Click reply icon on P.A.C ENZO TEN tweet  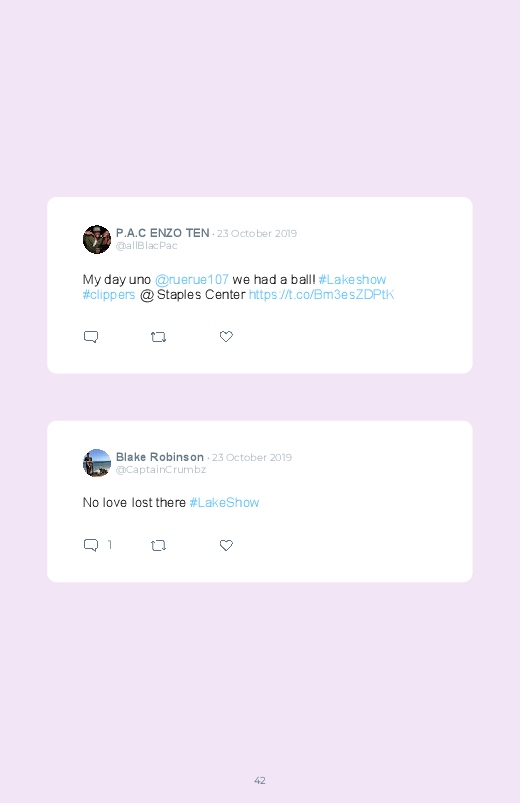pyautogui.click(x=91, y=337)
